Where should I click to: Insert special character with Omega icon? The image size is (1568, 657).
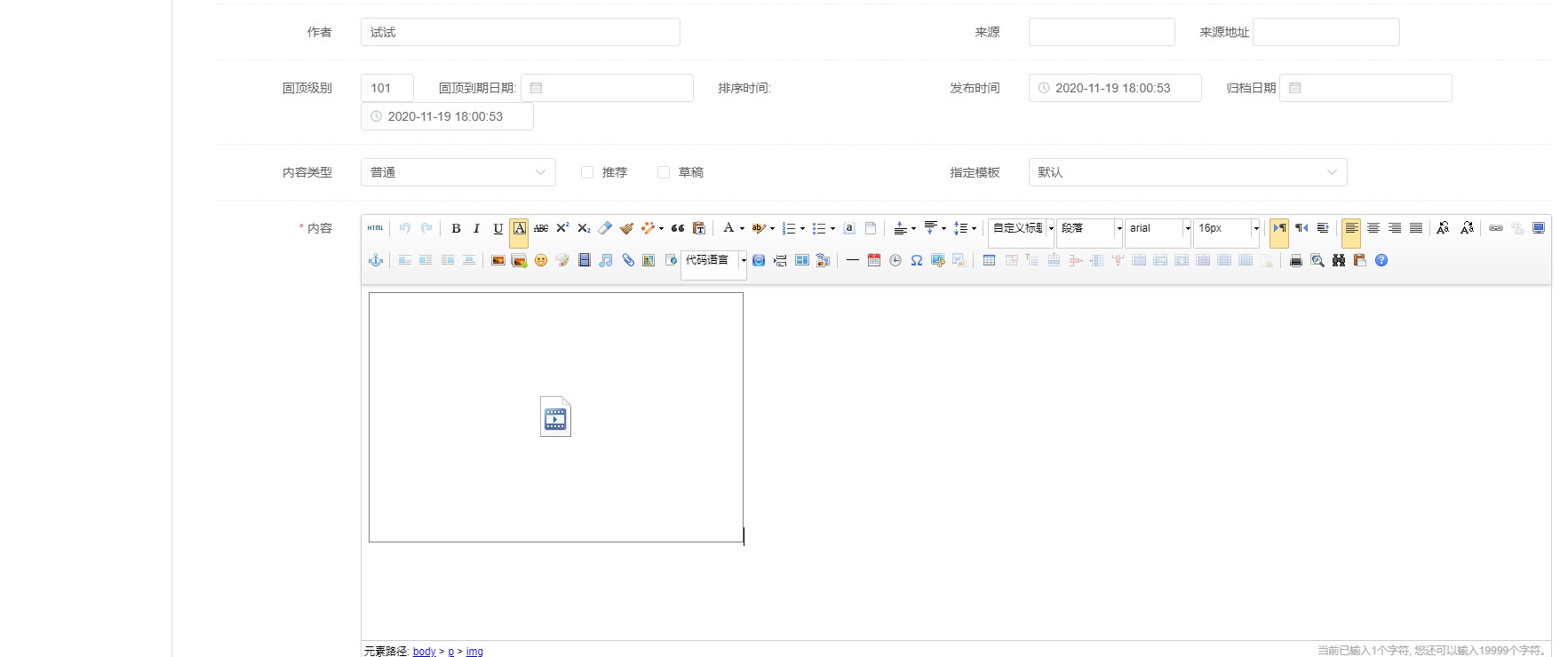tap(917, 260)
